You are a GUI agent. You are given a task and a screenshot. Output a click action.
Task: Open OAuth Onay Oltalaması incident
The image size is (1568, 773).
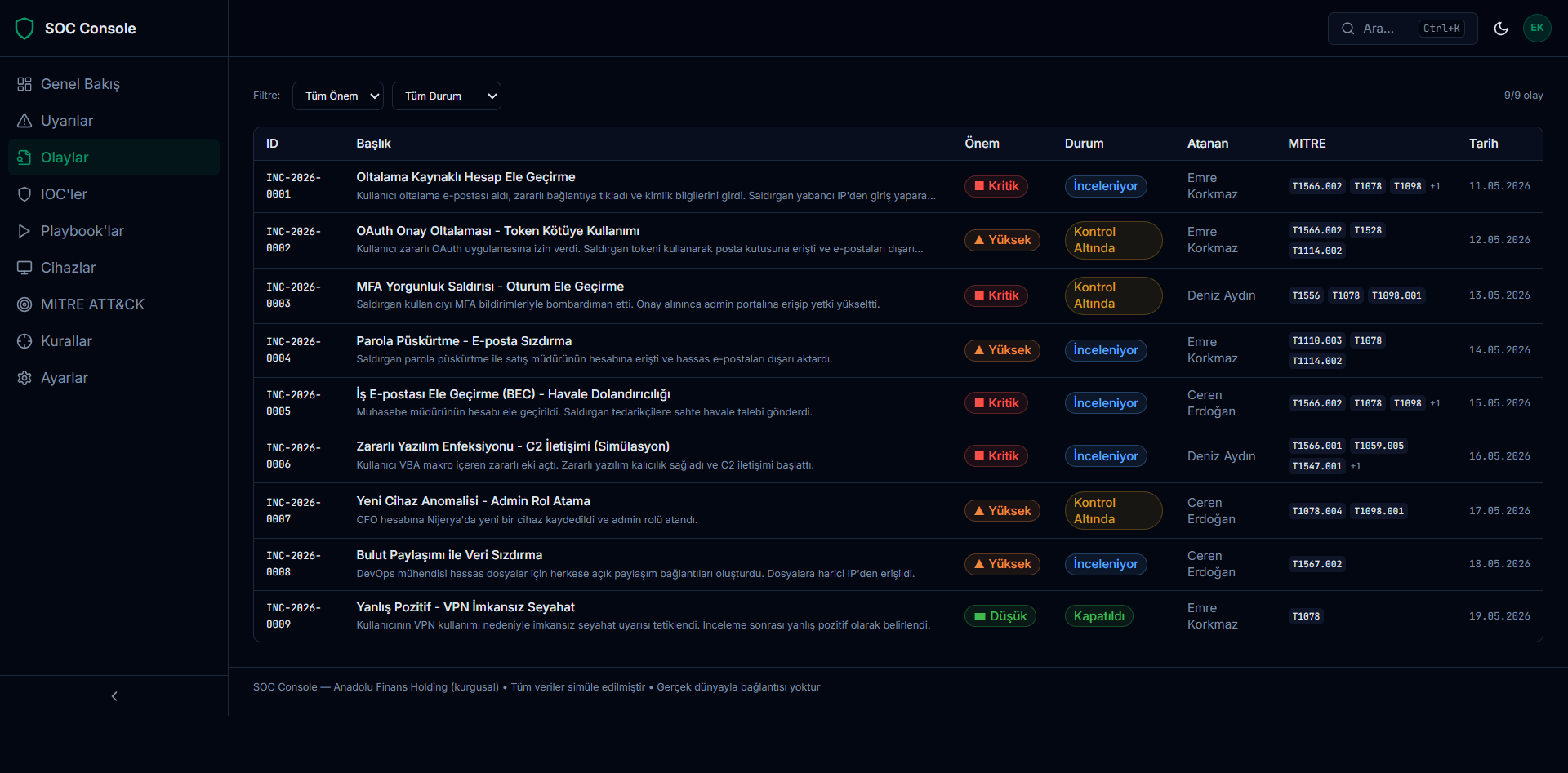point(498,231)
